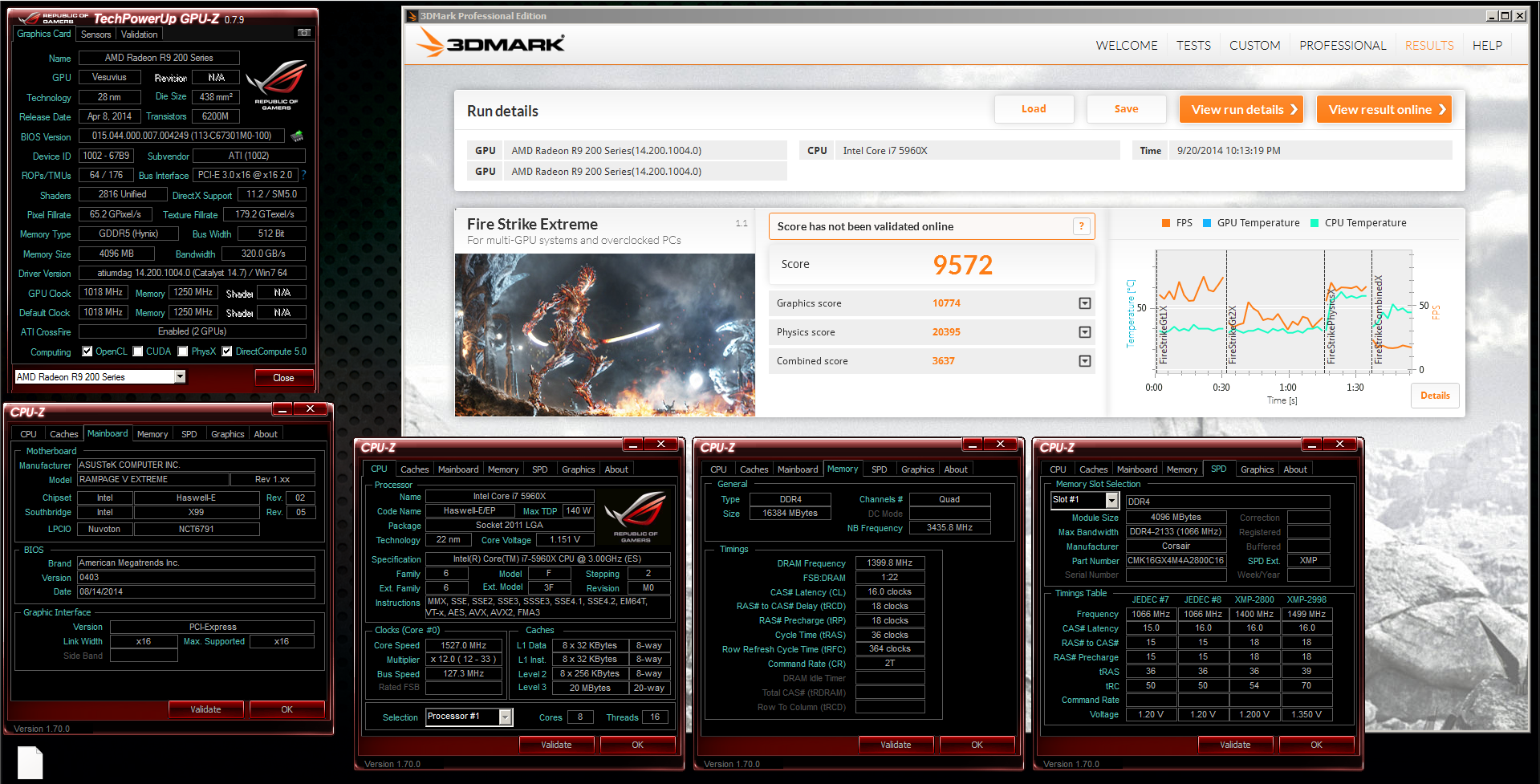The image size is (1540, 784).
Task: Open the TESTS section in 3DMark
Action: tap(1193, 46)
